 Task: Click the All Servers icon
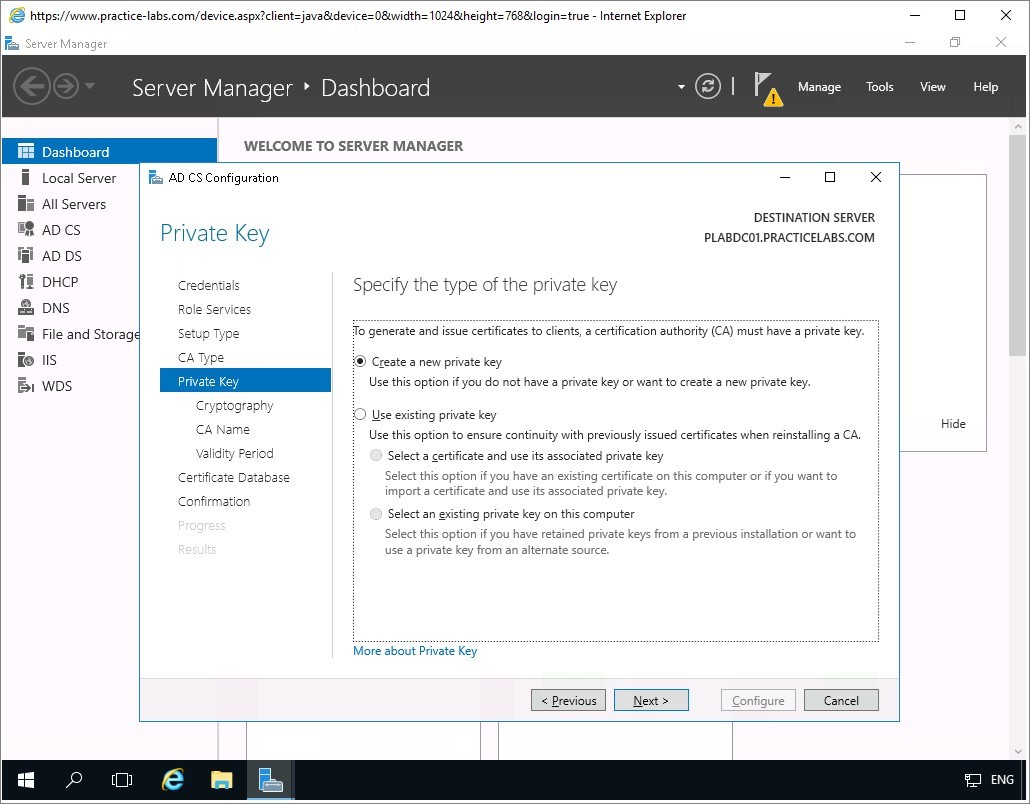coord(26,204)
